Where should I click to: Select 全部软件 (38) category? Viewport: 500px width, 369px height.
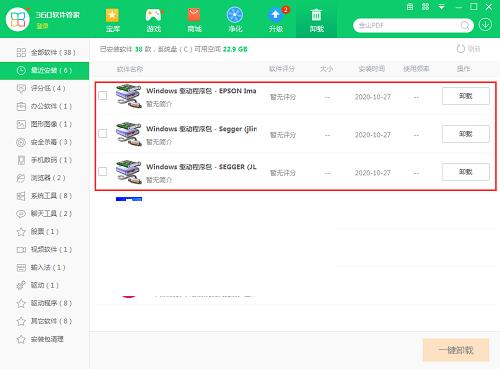45,52
